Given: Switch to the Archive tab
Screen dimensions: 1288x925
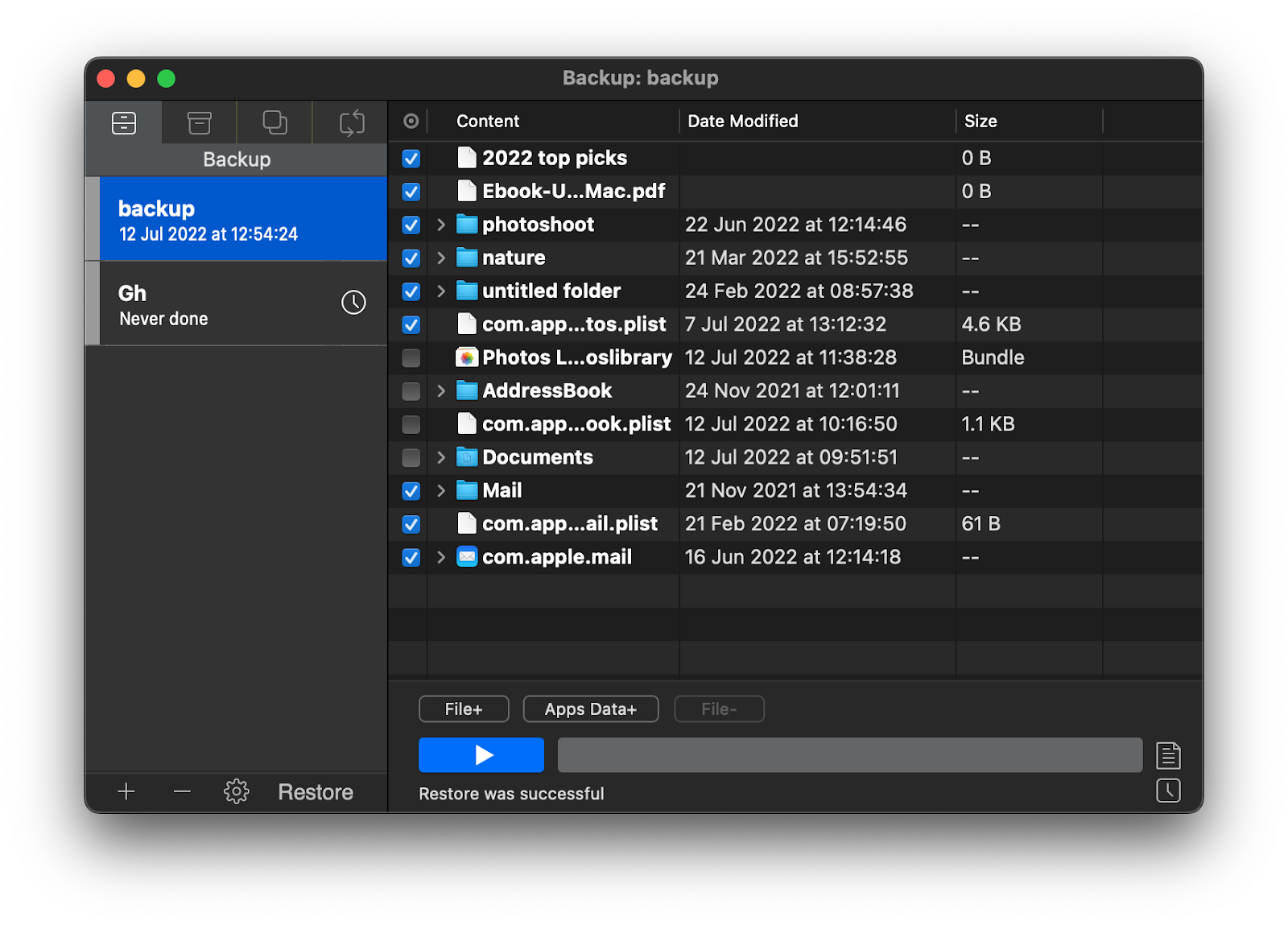Looking at the screenshot, I should click(199, 122).
